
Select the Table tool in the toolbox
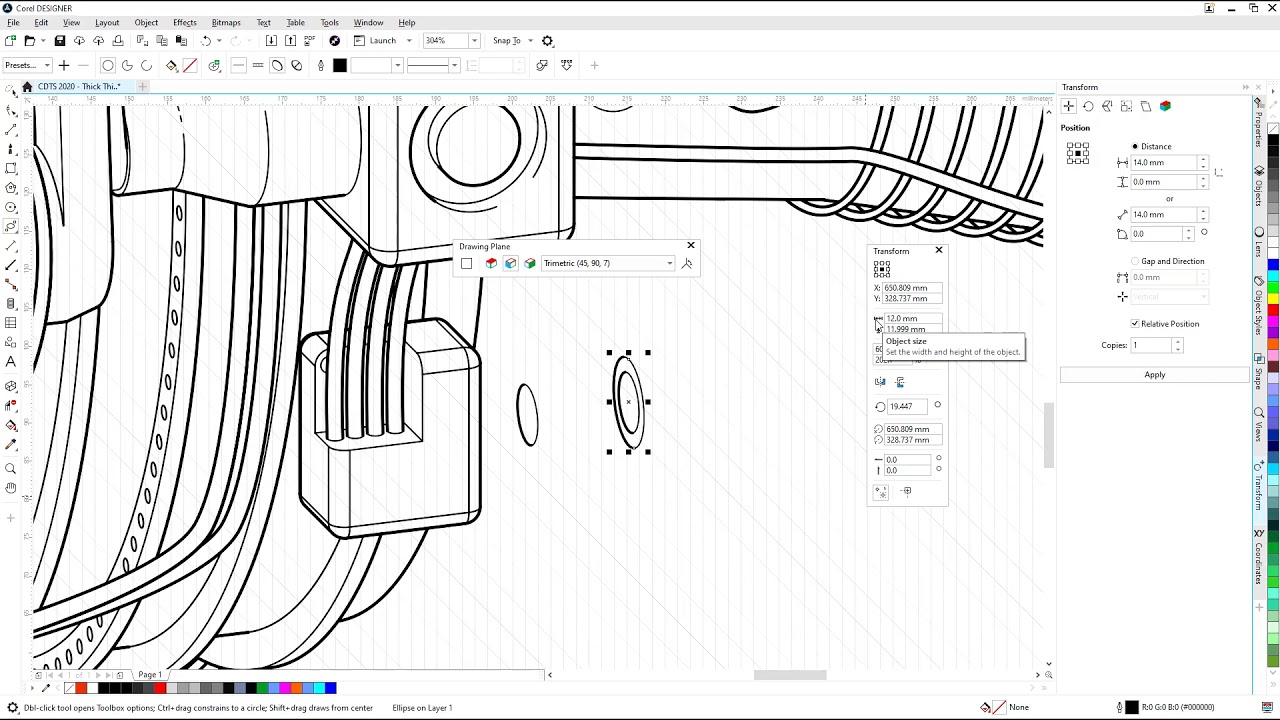(x=11, y=323)
